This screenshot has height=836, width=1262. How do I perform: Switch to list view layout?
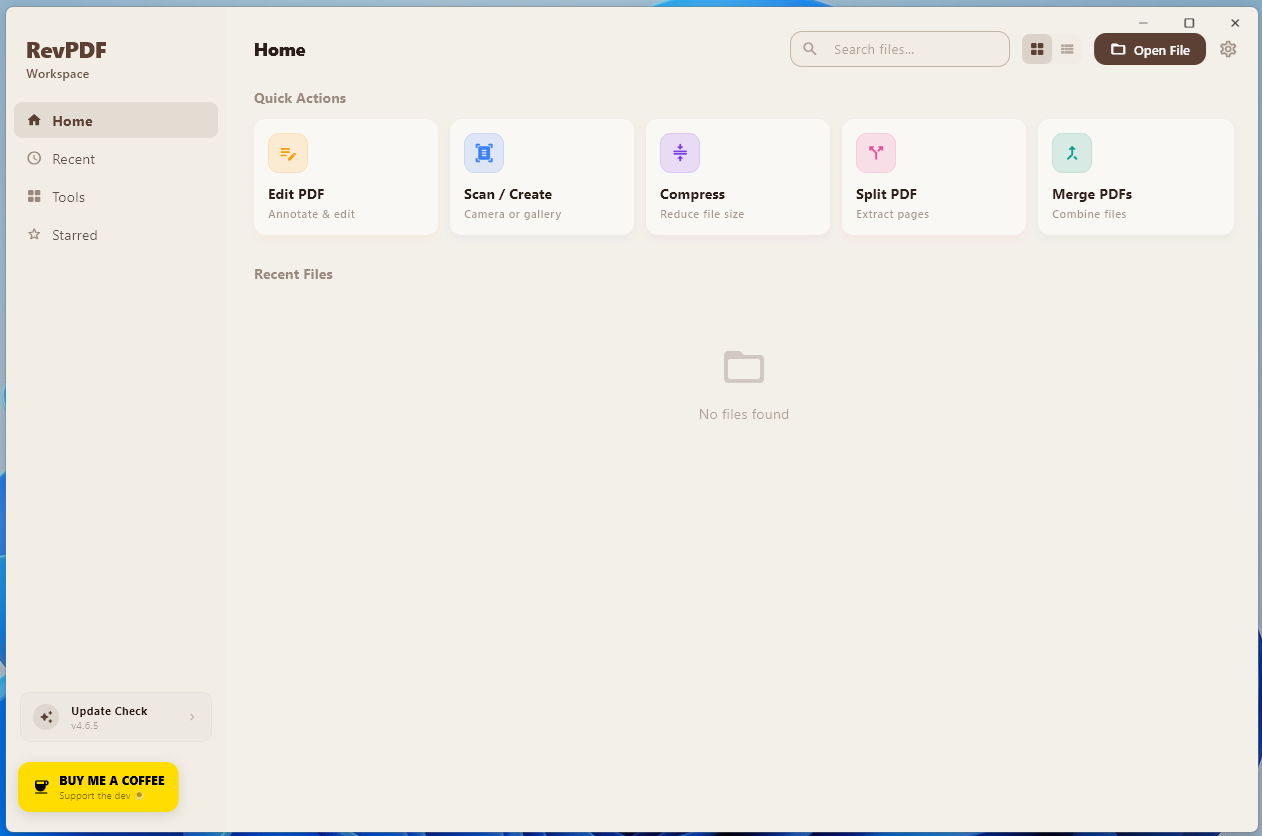point(1067,49)
